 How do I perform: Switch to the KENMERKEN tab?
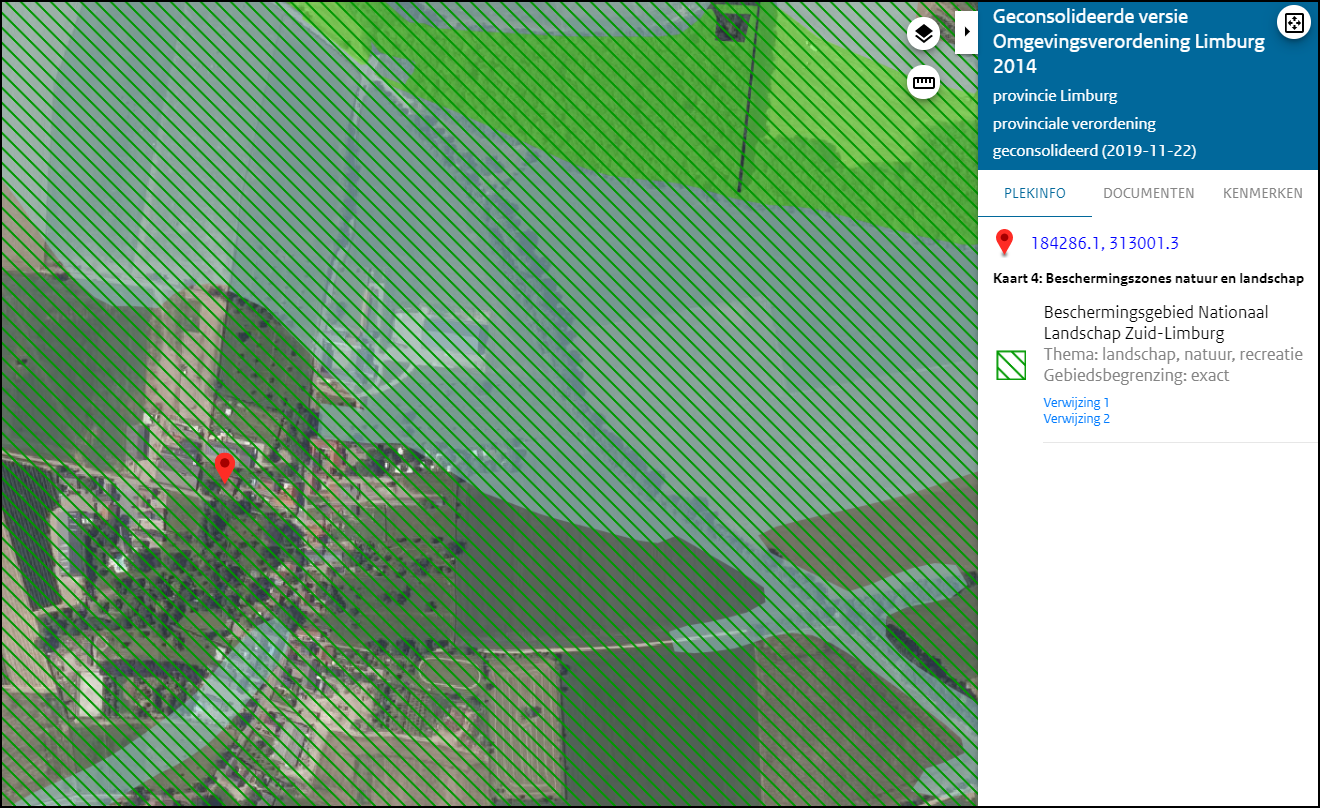coord(1263,193)
